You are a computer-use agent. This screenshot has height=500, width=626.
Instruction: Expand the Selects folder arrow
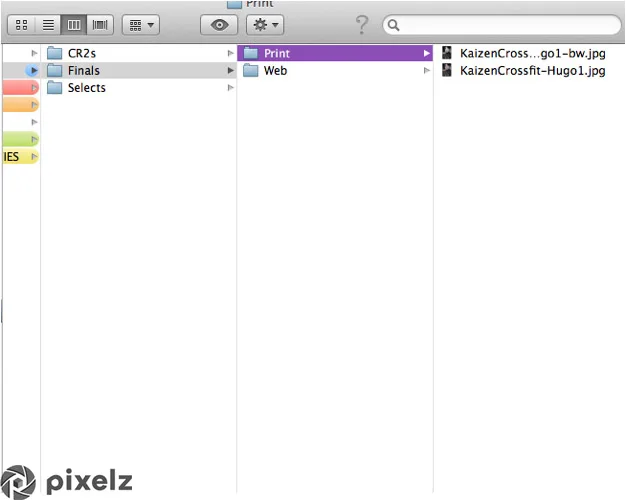pyautogui.click(x=230, y=87)
